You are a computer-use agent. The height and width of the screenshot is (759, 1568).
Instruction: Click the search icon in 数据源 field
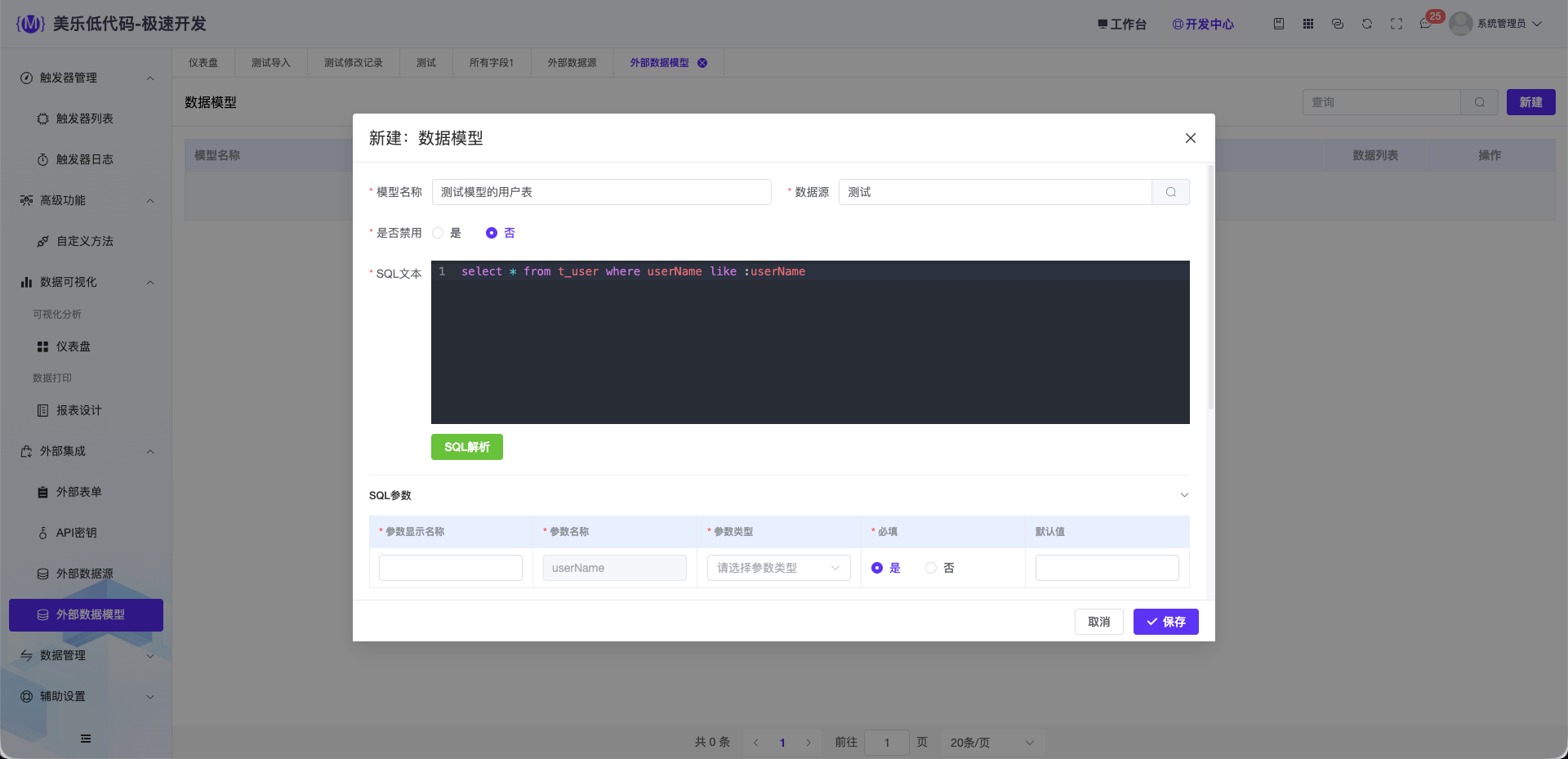[1171, 192]
